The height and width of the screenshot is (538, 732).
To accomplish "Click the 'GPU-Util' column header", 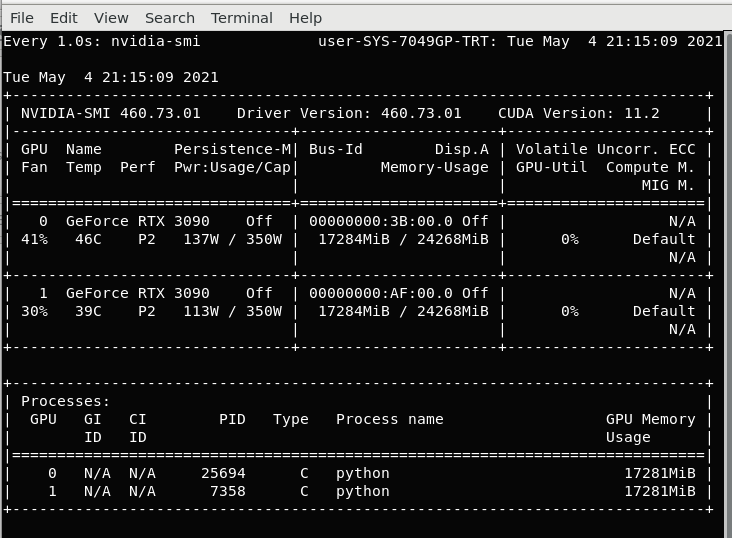I will click(551, 167).
